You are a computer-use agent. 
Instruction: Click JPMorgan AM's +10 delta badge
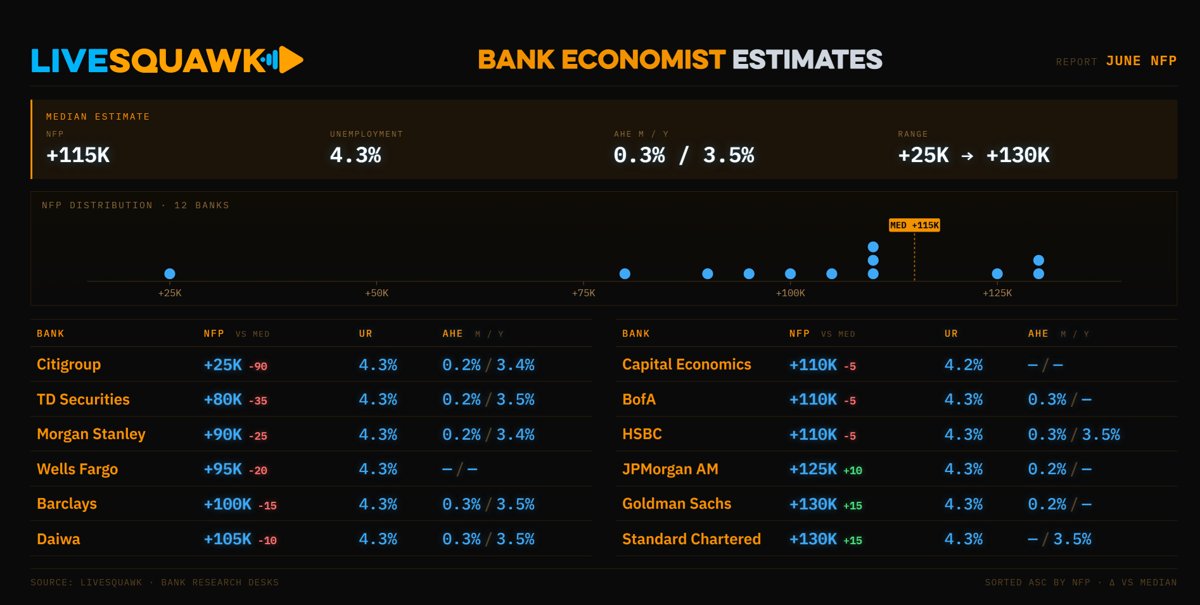click(x=853, y=472)
